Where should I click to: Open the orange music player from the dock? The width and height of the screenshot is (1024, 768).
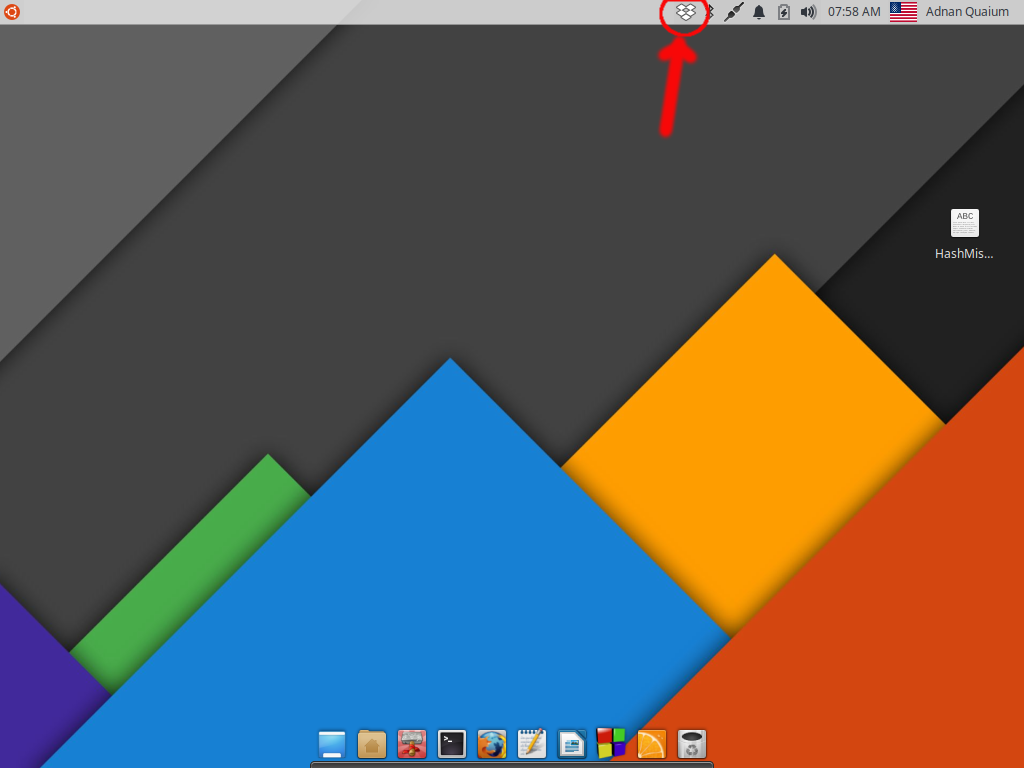point(650,744)
